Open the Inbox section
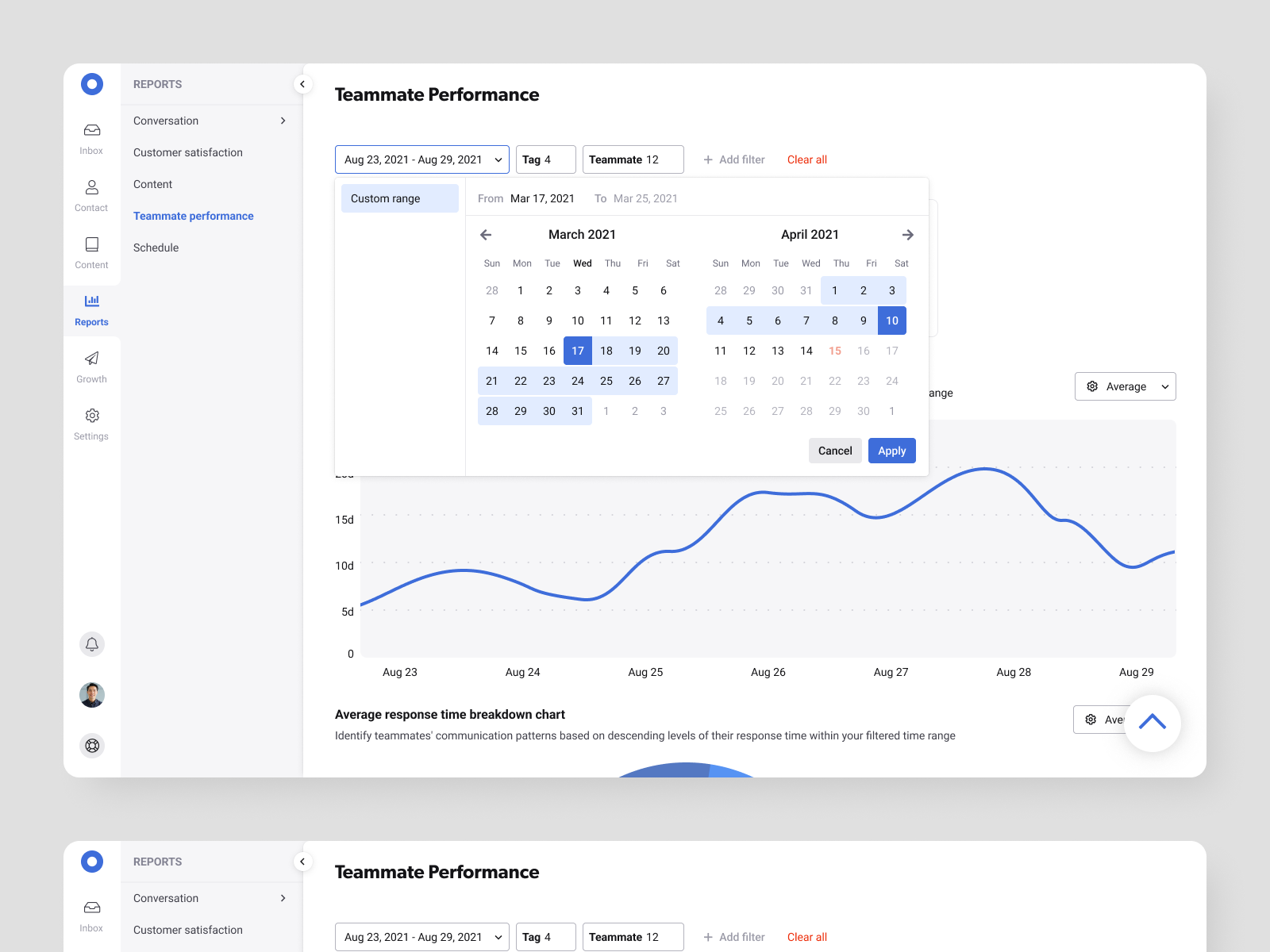This screenshot has height=952, width=1270. [91, 137]
